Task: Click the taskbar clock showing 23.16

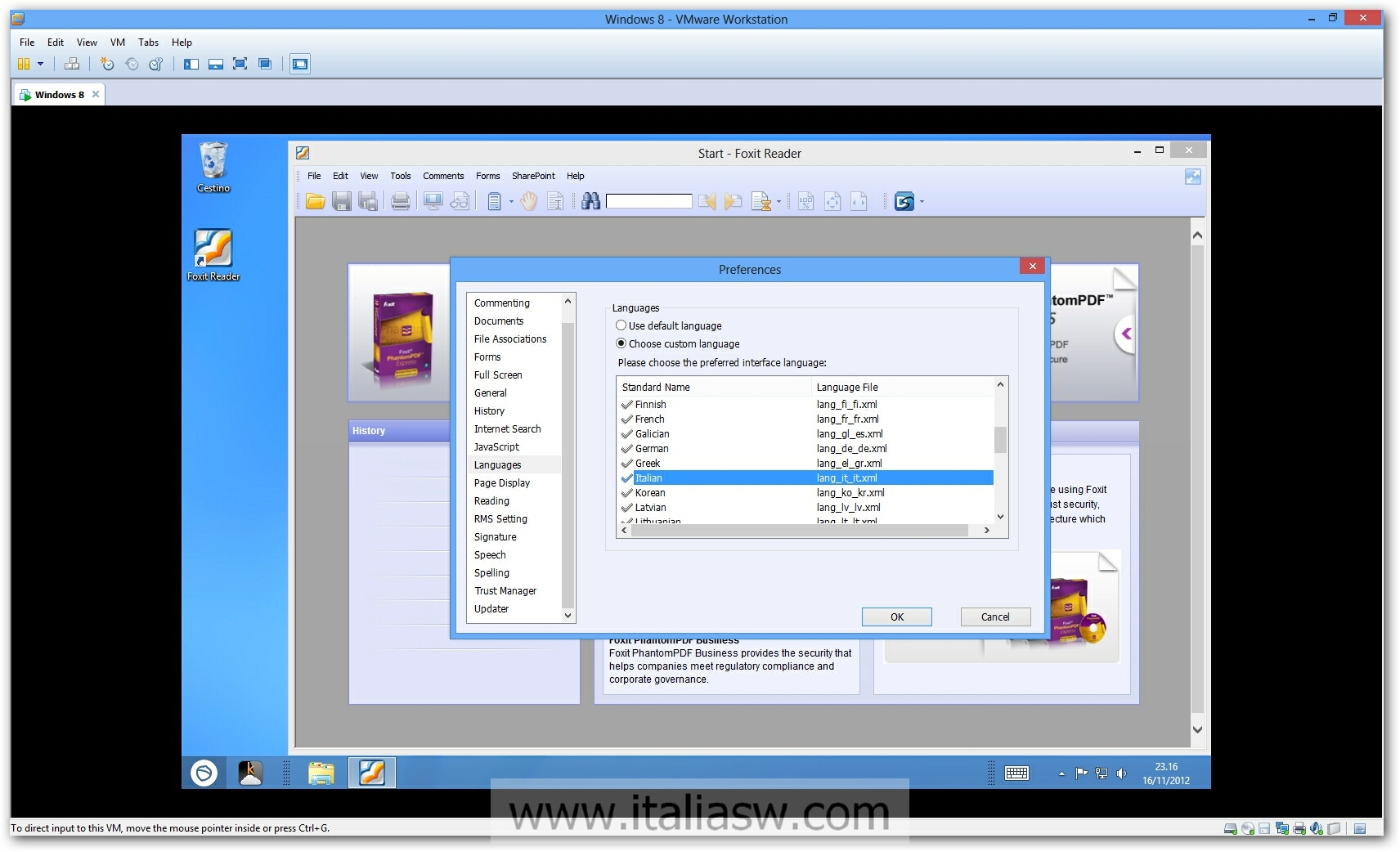Action: (1166, 774)
